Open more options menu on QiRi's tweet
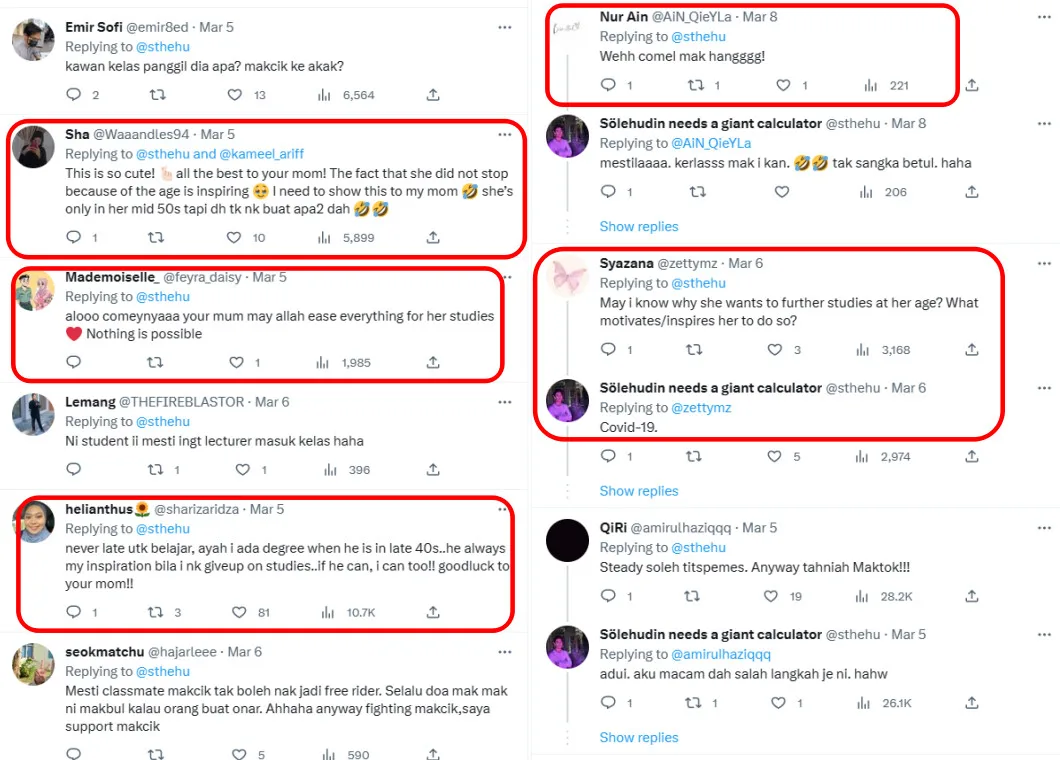This screenshot has height=760, width=1060. click(1044, 527)
